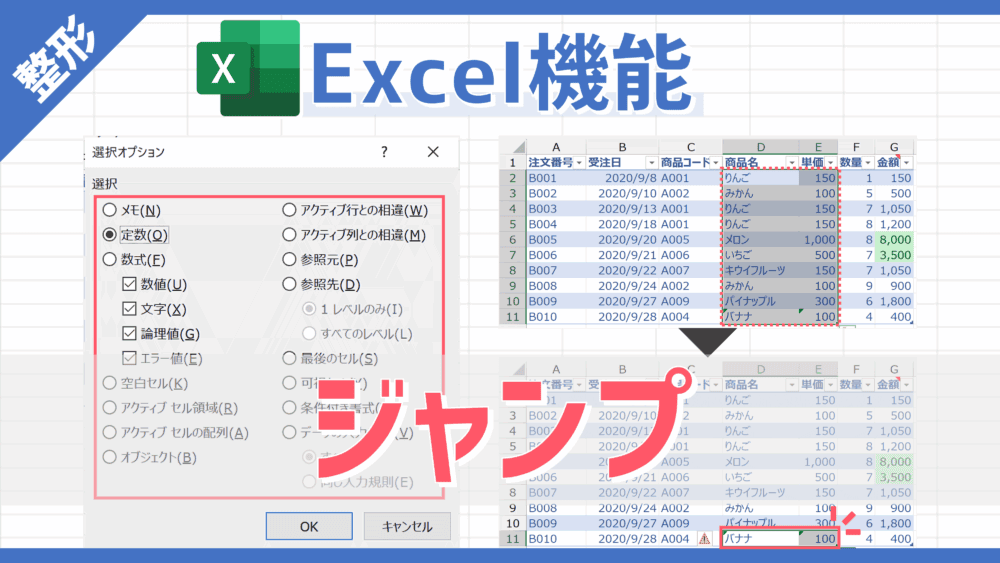Uncheck the 論理値(G) checkbox
Screen dimensions: 1000x563
coord(129,334)
